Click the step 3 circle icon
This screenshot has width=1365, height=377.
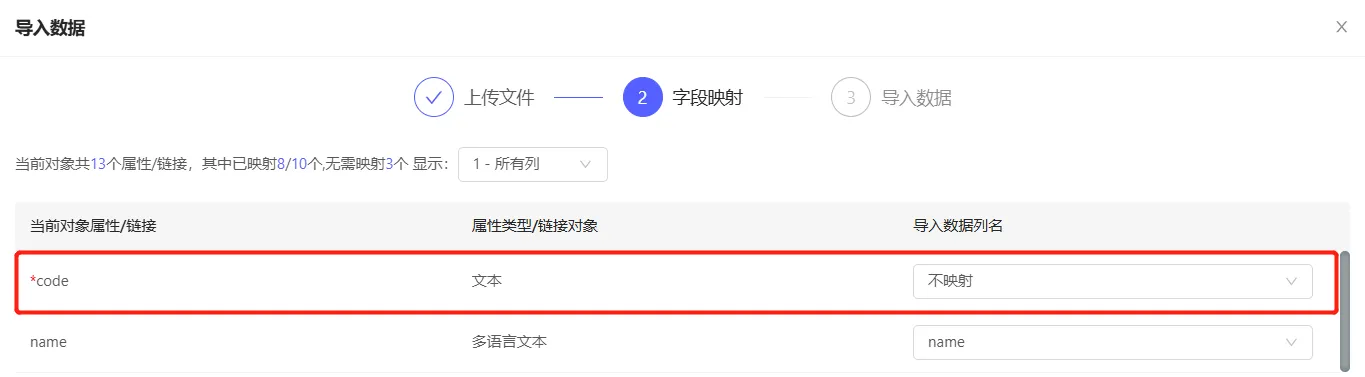point(851,98)
